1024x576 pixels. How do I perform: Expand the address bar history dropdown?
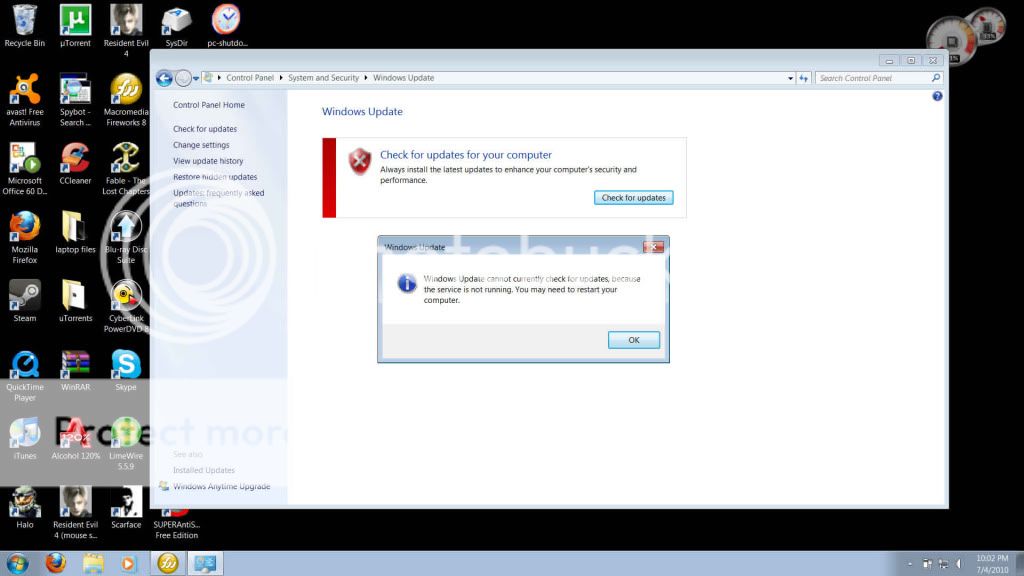coord(788,78)
